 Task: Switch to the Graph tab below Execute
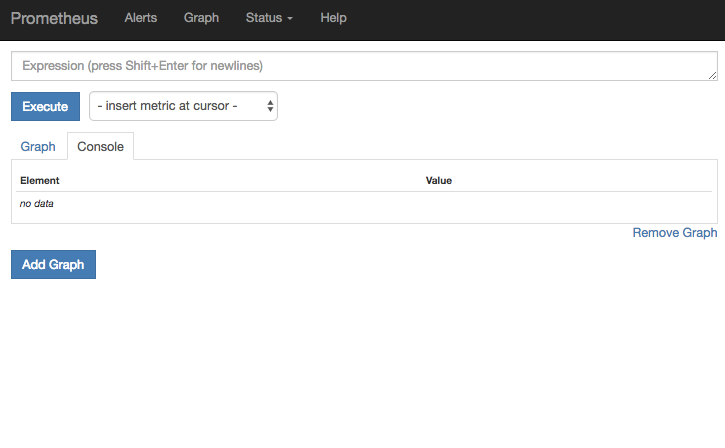click(x=38, y=147)
